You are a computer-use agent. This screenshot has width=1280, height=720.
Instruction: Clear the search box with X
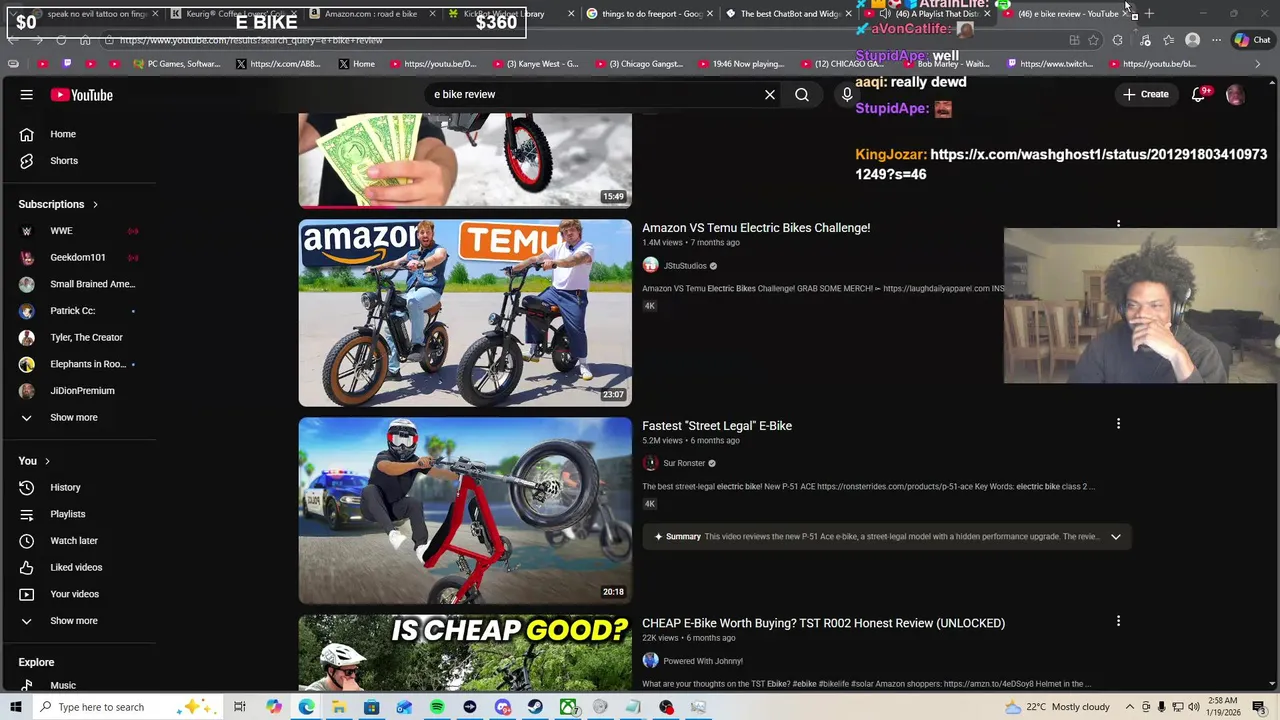[770, 95]
